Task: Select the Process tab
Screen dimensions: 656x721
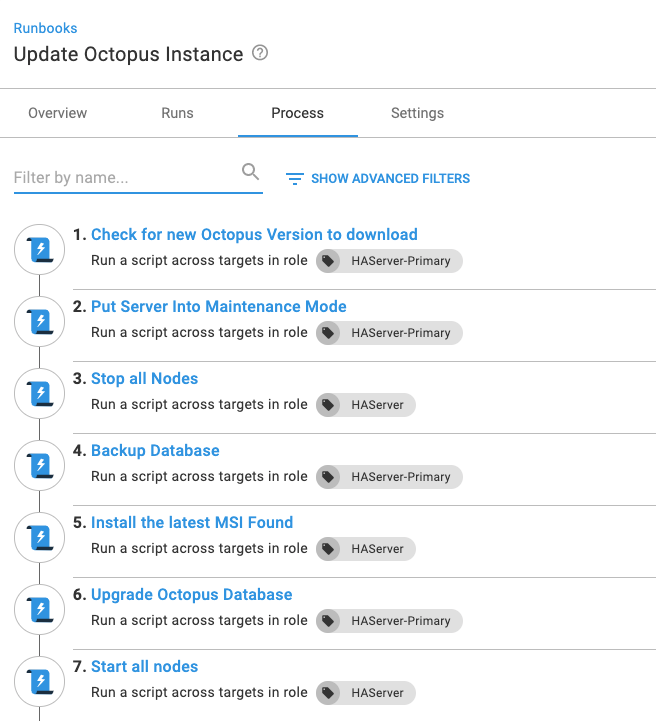Action: tap(297, 113)
